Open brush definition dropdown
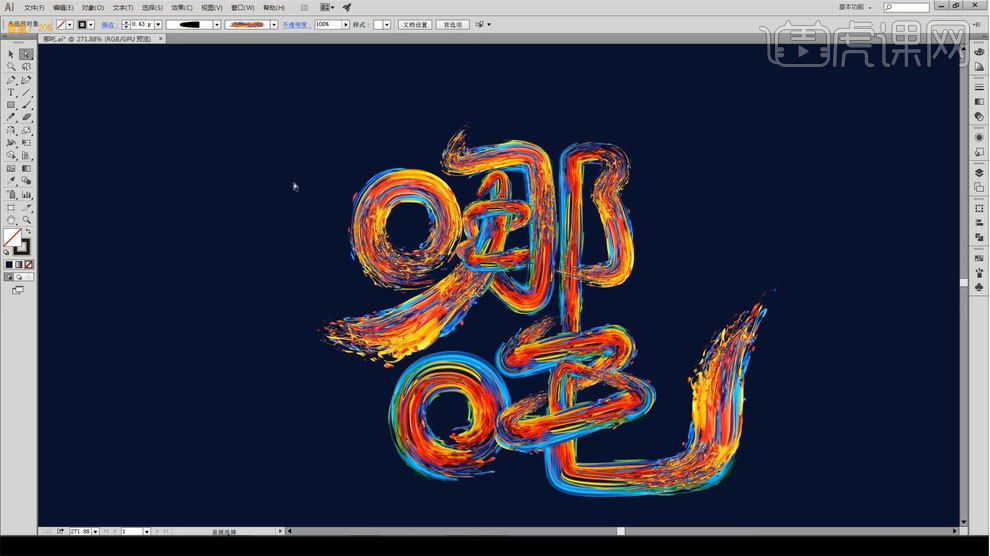 274,25
